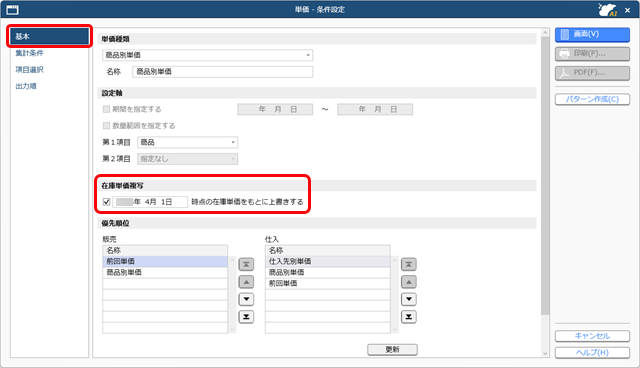Select 商品別単価 in 仕入 priority list
Viewport: 640px width, 368px height.
328,272
